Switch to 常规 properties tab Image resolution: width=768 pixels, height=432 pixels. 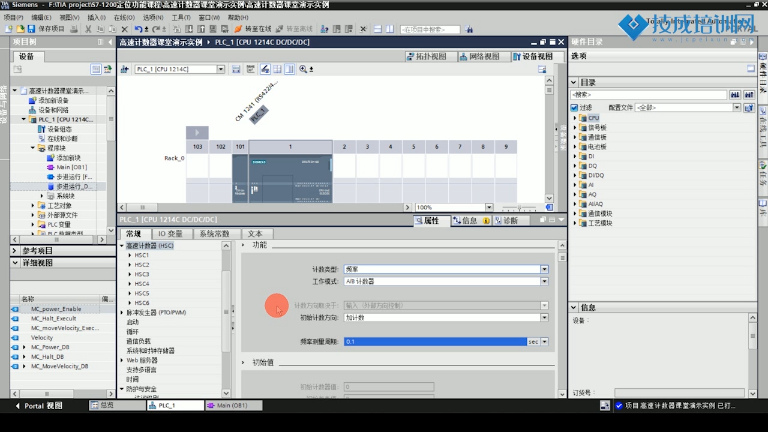point(134,234)
